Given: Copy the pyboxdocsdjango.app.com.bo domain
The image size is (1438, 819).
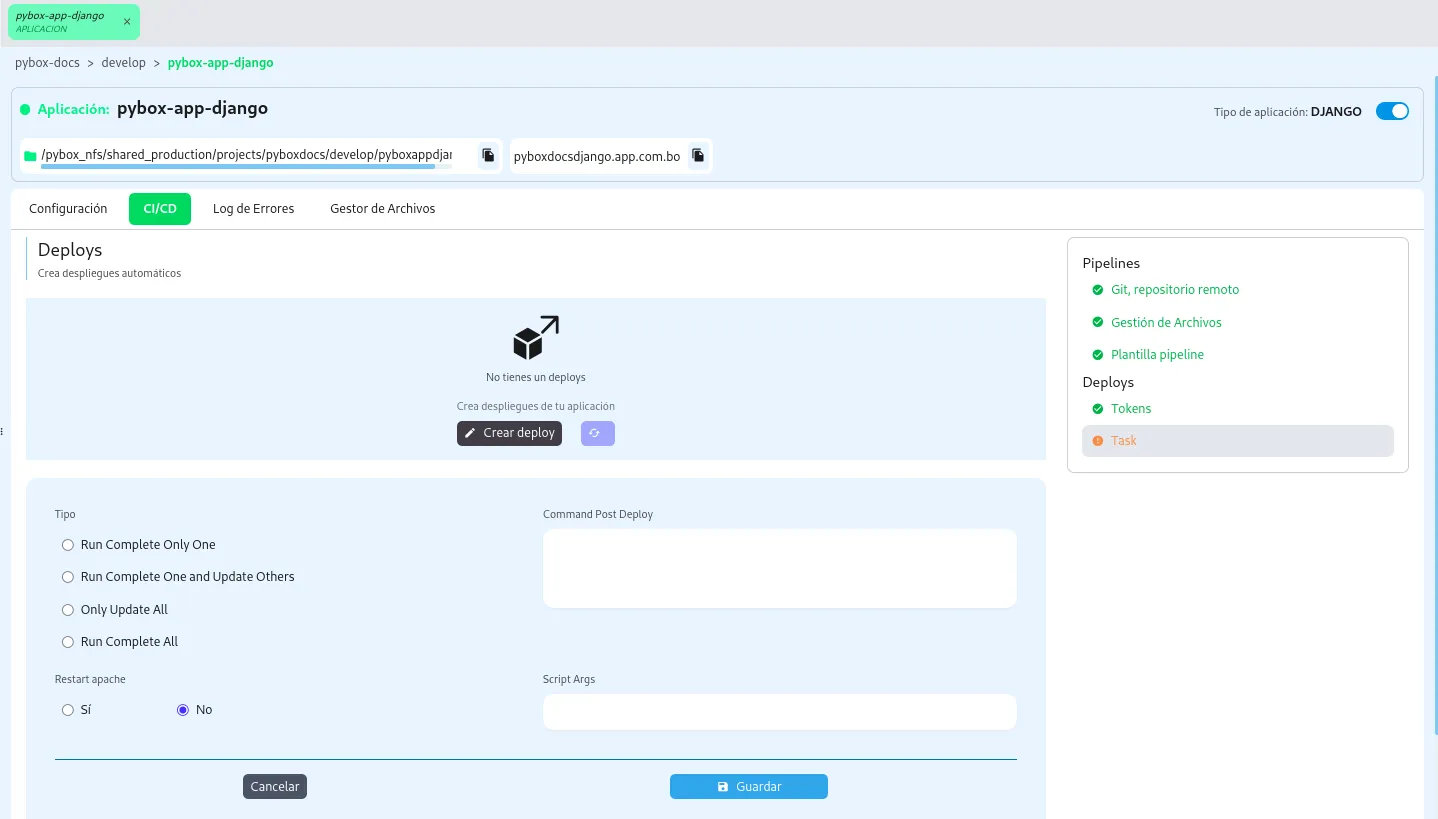Looking at the screenshot, I should click(698, 155).
